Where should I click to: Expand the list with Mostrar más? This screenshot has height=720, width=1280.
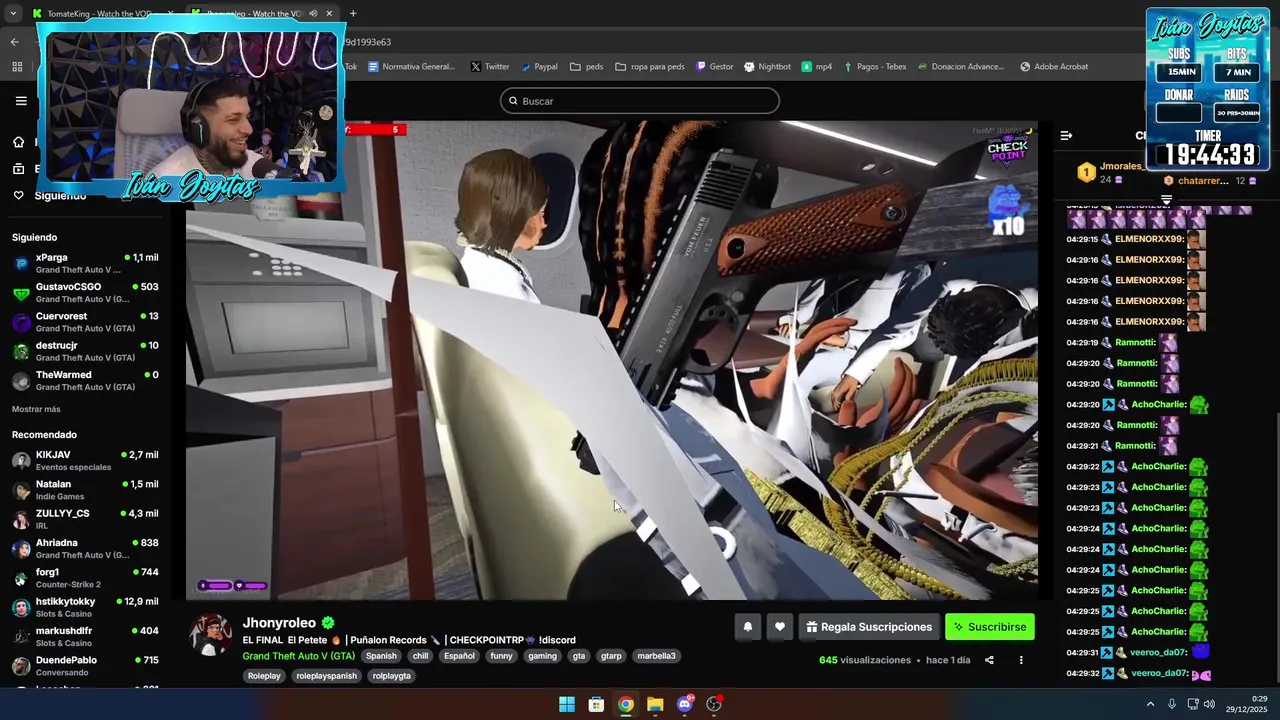[36, 409]
